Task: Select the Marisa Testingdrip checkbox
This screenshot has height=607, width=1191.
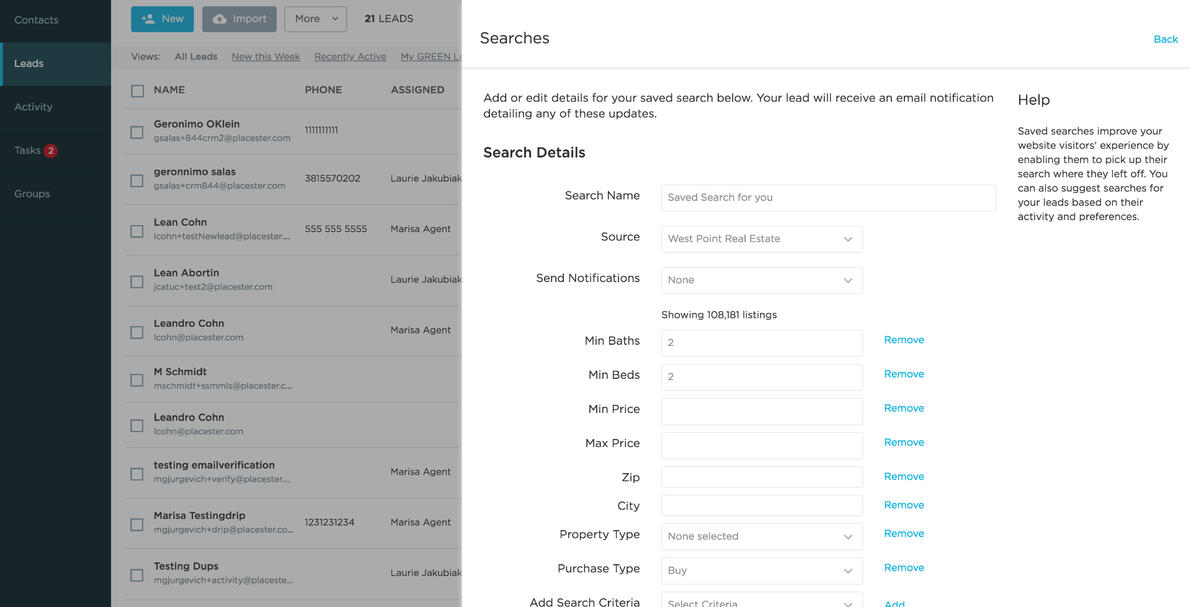Action: [137, 525]
